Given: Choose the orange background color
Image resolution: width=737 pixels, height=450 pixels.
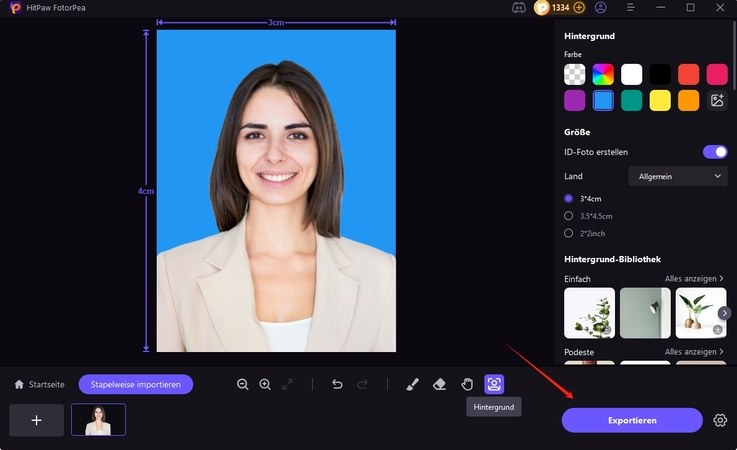Looking at the screenshot, I should (689, 100).
